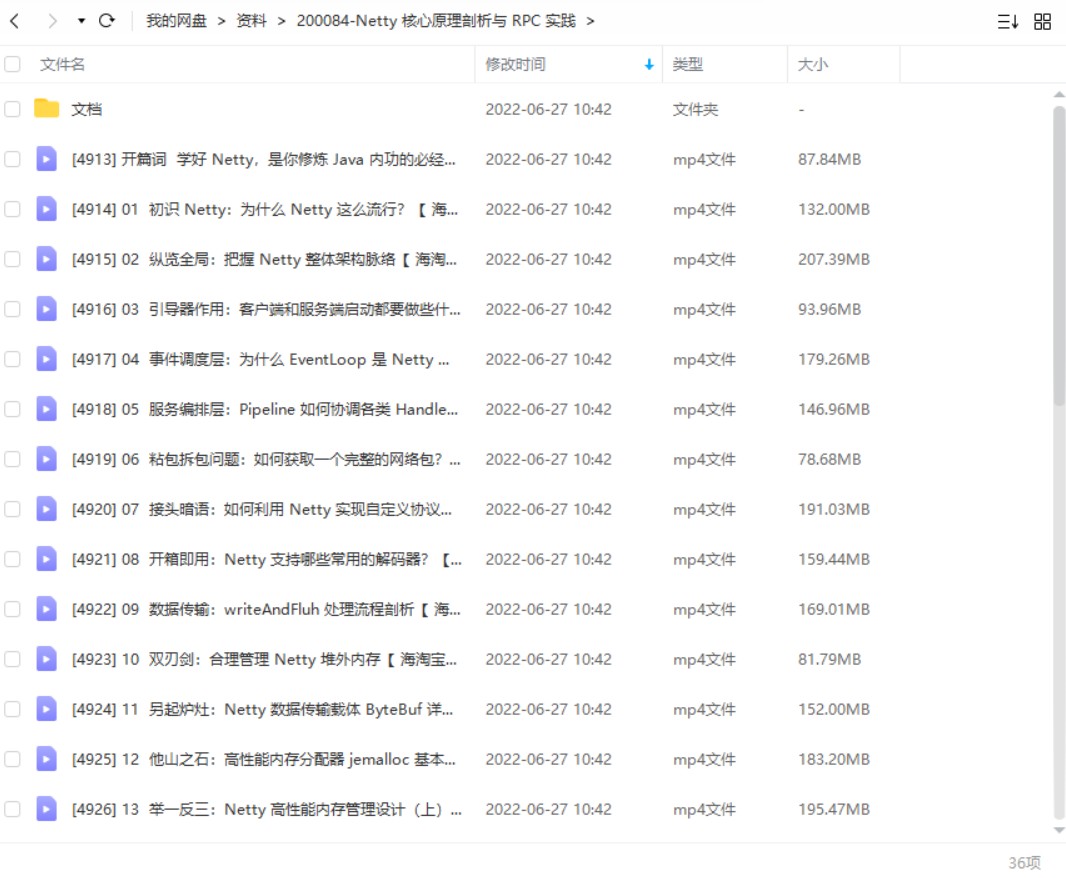Toggle the sort direction arrow
Viewport: 1066px width, 878px height.
649,65
